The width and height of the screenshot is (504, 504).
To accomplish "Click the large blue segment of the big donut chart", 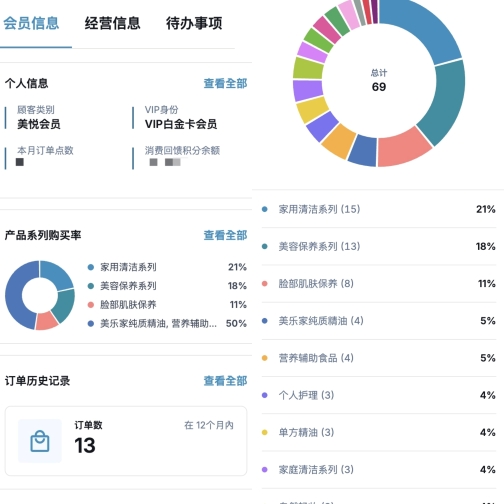I will (421, 29).
